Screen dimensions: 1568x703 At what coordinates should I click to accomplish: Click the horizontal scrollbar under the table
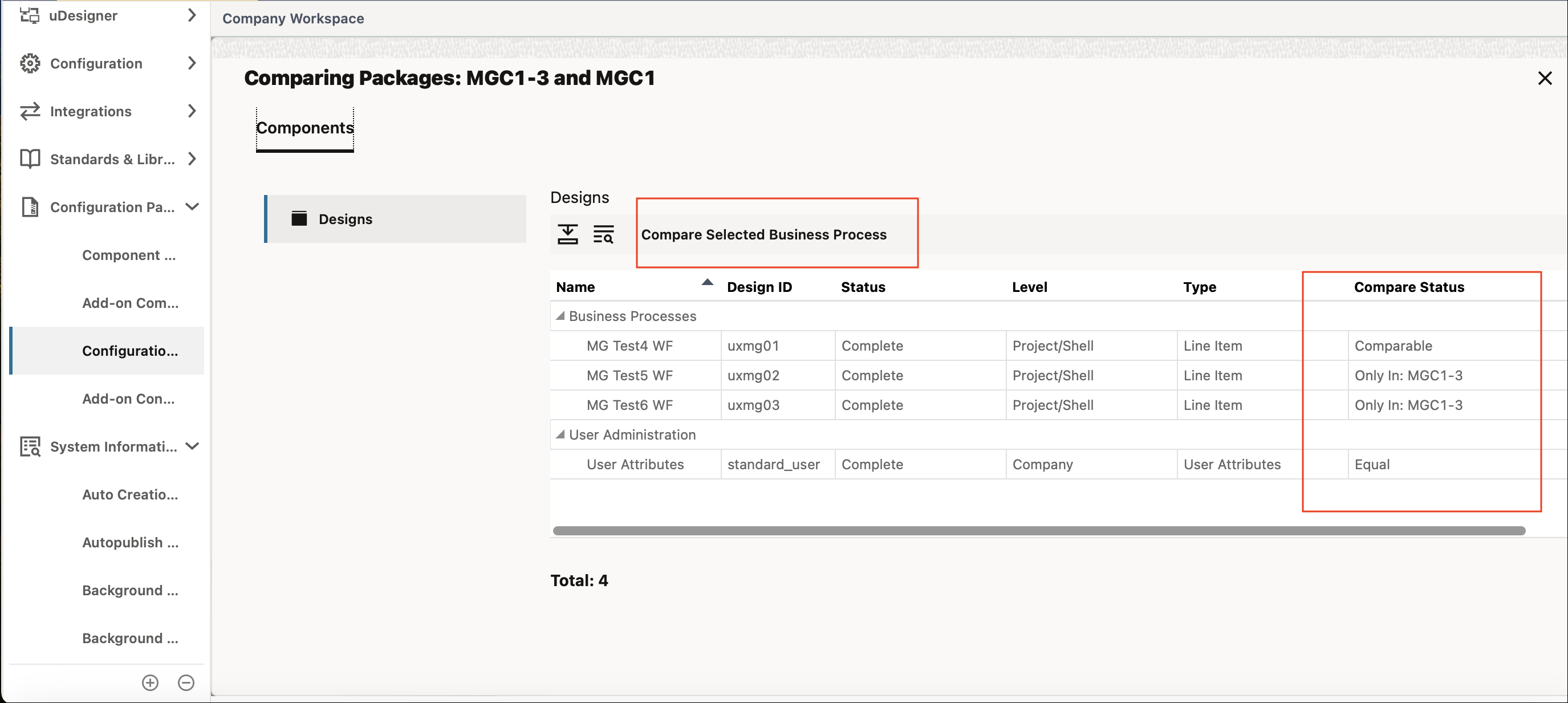1039,531
